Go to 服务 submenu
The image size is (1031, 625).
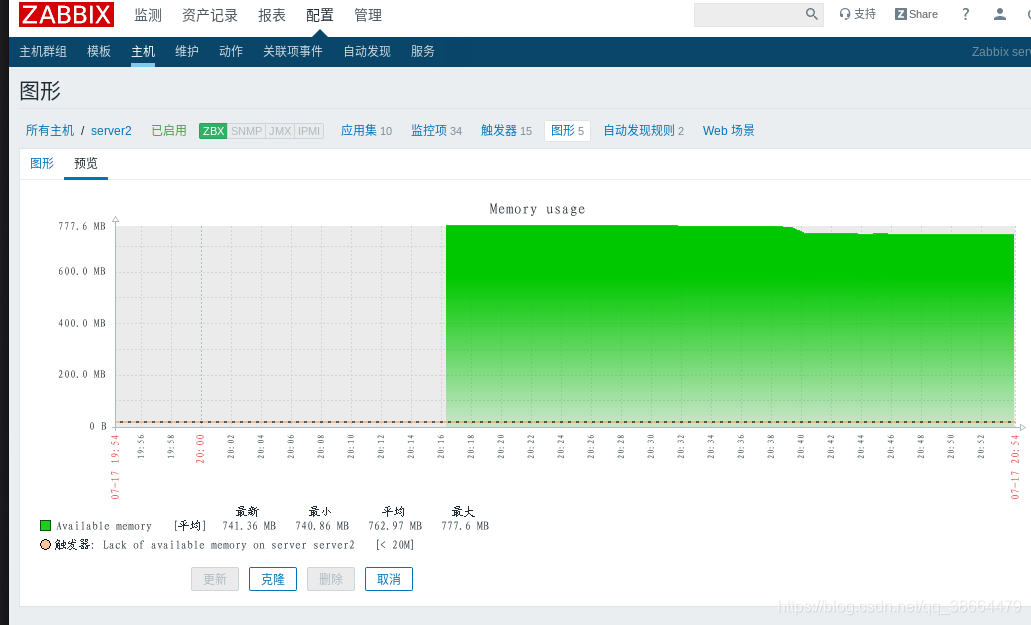click(422, 51)
